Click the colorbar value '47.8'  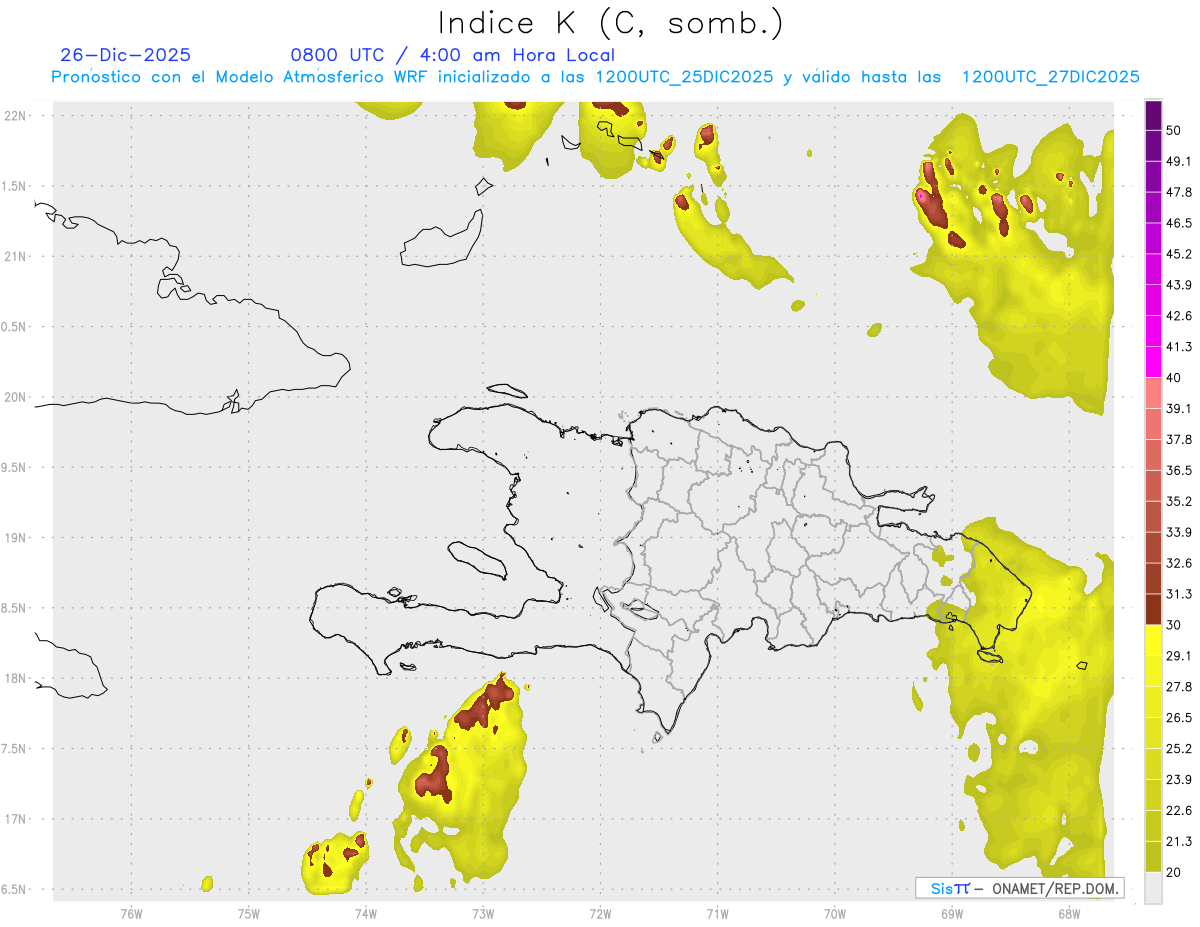click(1178, 192)
